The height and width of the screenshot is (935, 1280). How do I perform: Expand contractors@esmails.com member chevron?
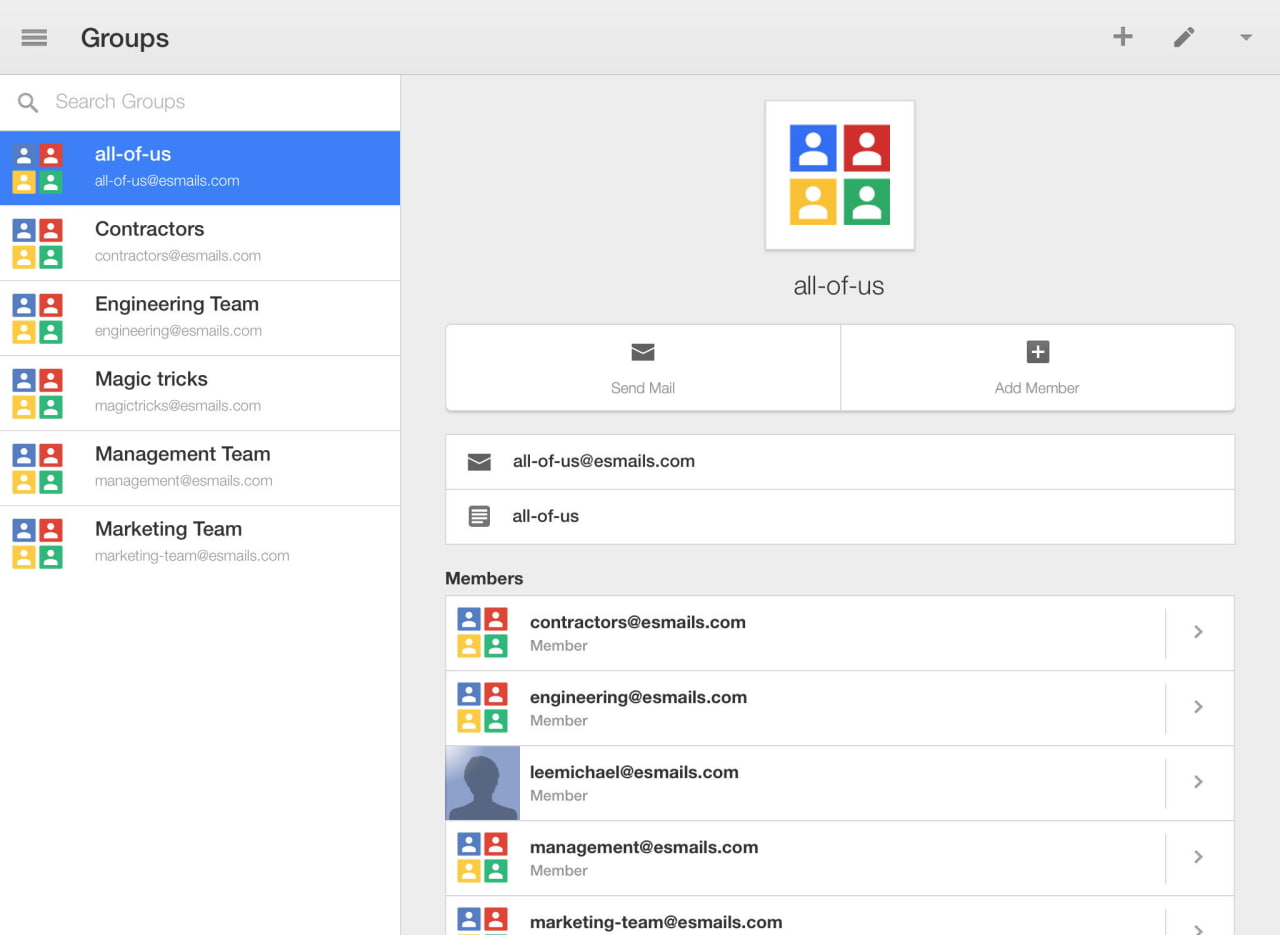click(1198, 632)
